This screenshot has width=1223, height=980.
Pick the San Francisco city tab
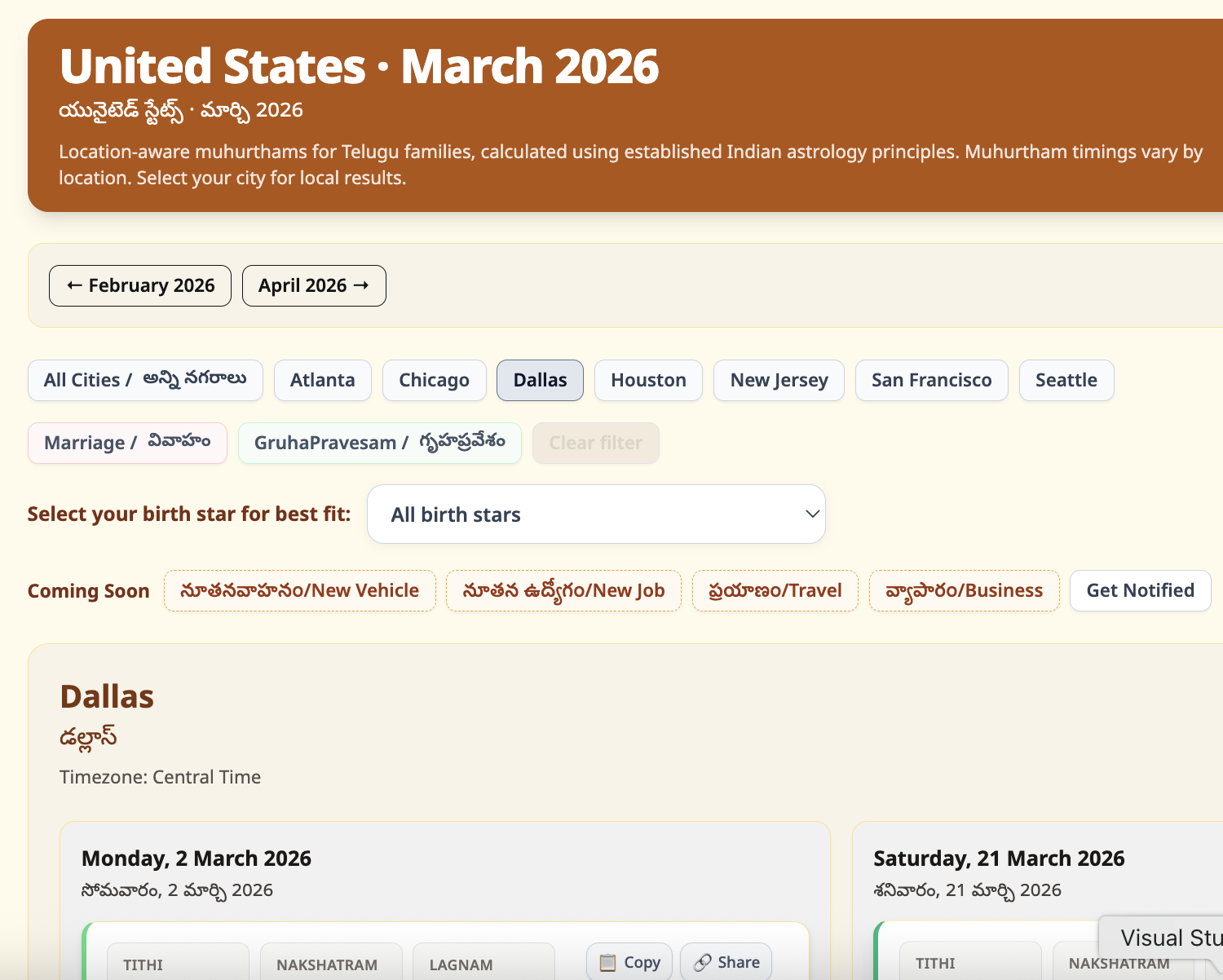coord(931,381)
